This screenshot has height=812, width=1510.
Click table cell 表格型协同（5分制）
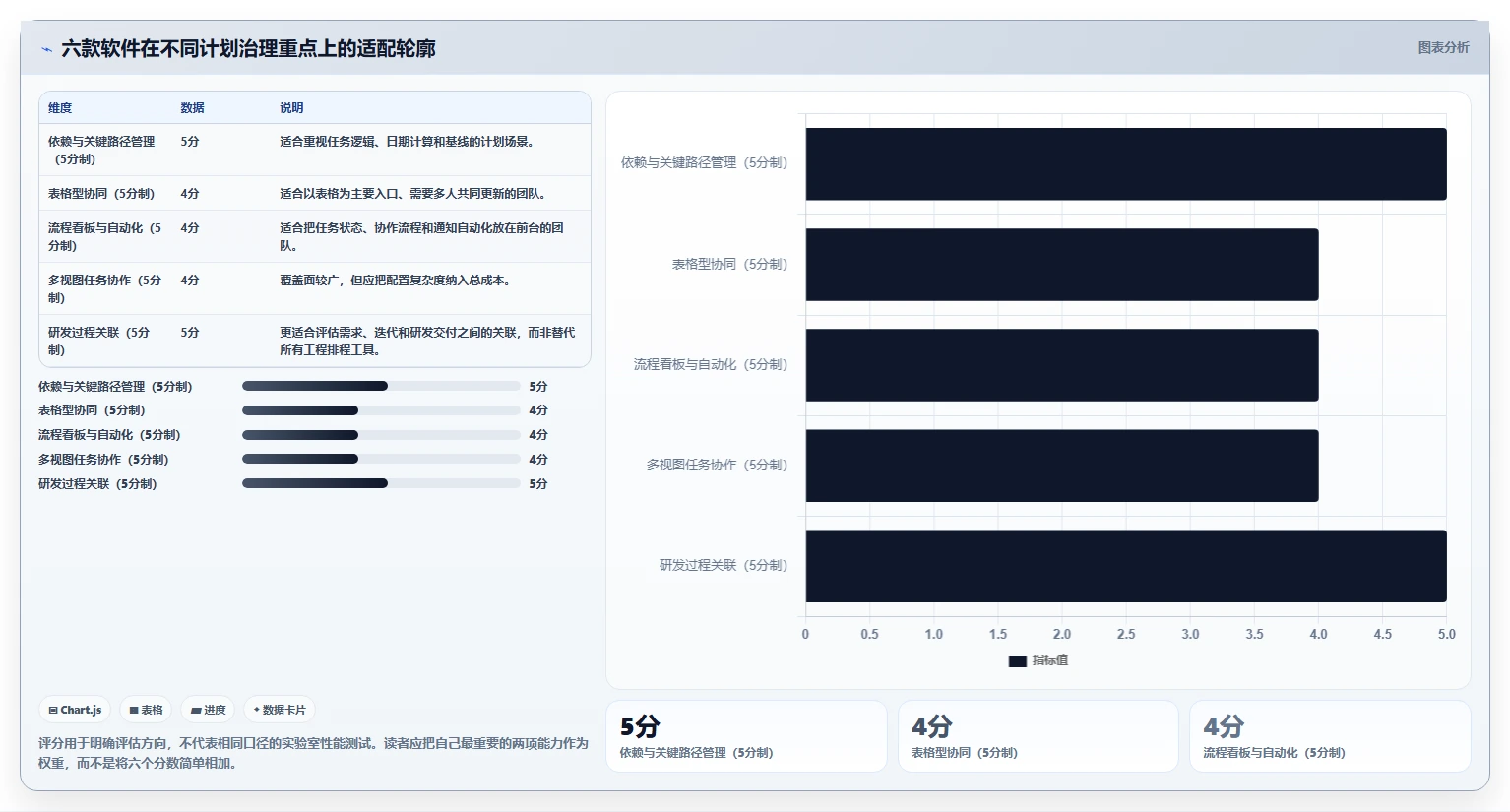(103, 194)
